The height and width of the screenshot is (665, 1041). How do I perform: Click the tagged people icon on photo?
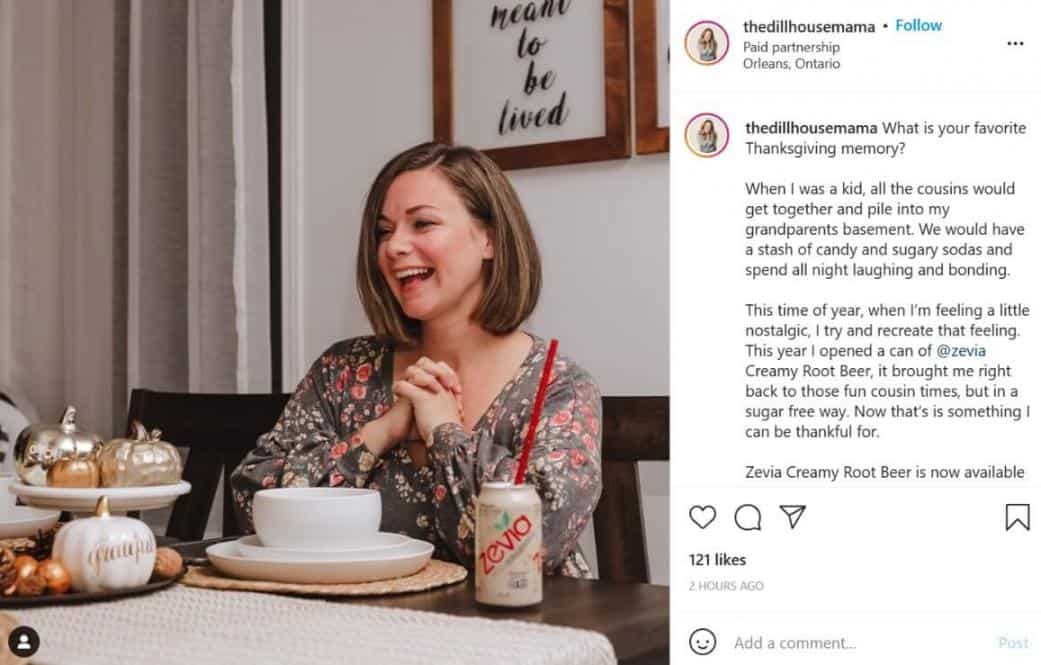coord(24,641)
